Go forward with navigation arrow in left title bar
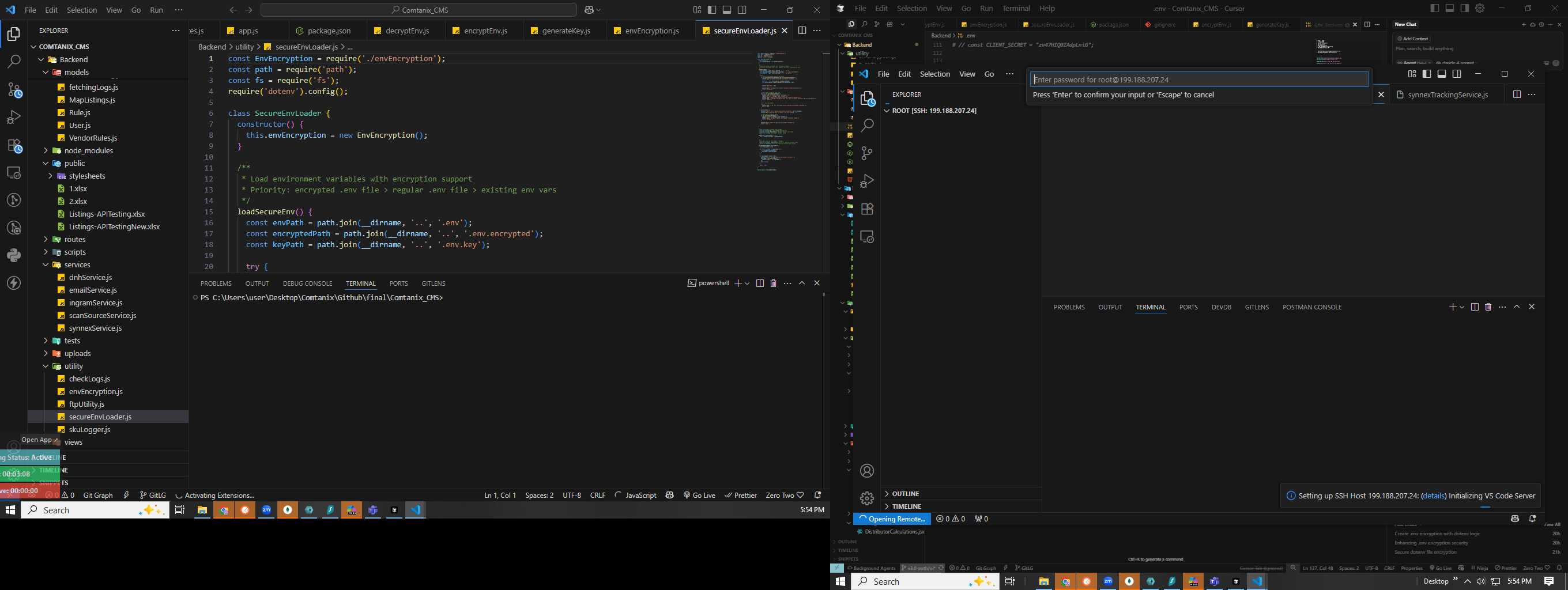Image resolution: width=1568 pixels, height=590 pixels. [248, 10]
